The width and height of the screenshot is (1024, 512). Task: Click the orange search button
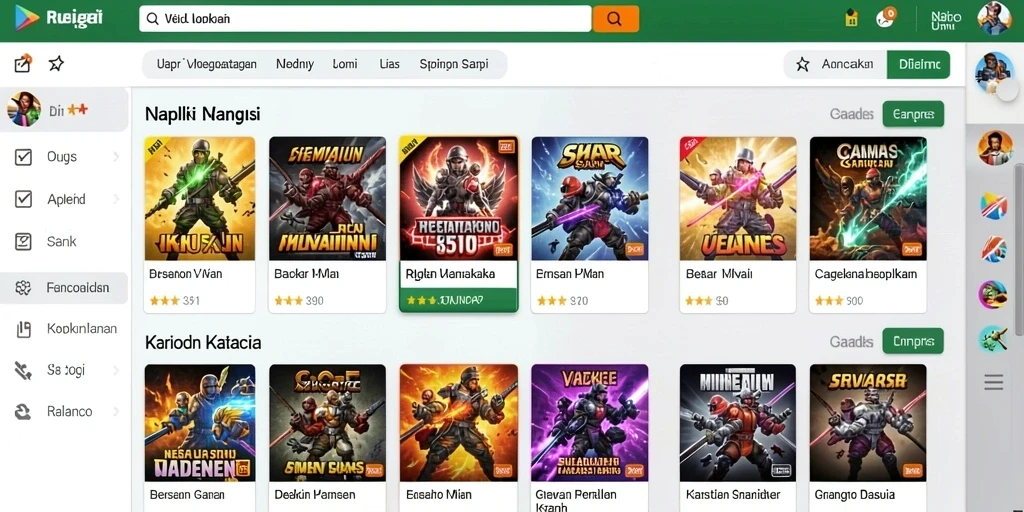[x=615, y=19]
